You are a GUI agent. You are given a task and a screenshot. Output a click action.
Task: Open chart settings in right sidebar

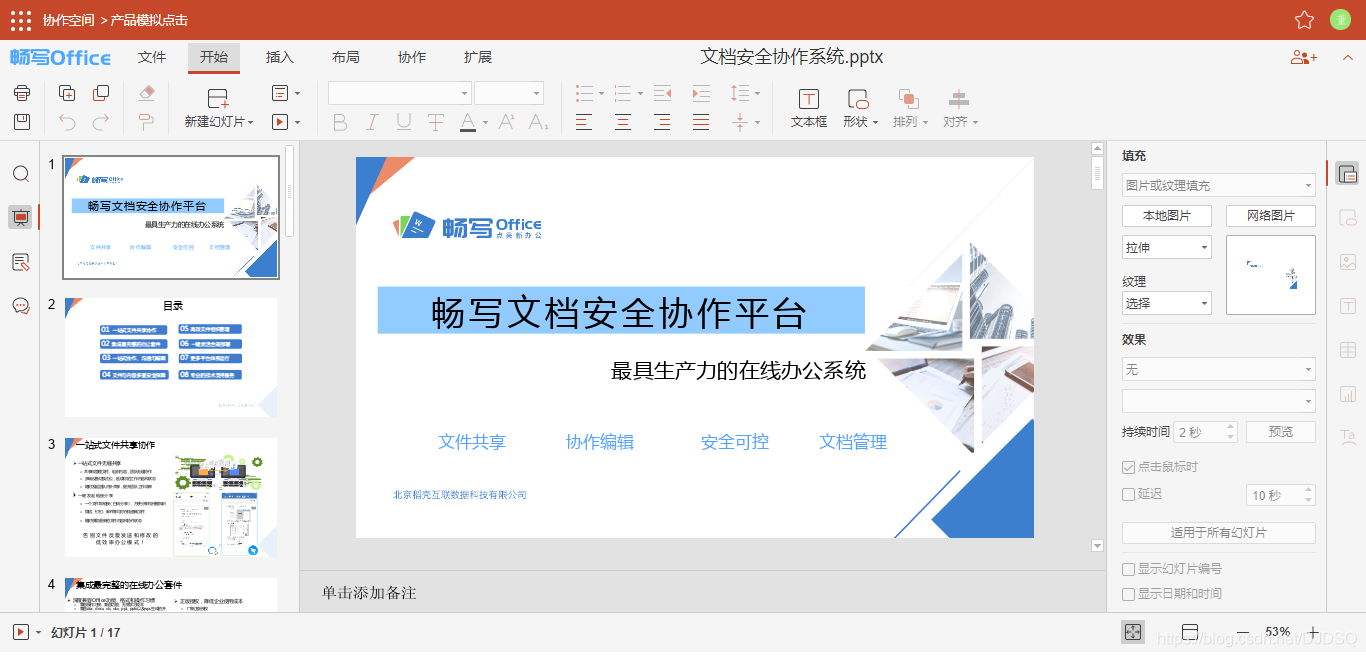1347,393
